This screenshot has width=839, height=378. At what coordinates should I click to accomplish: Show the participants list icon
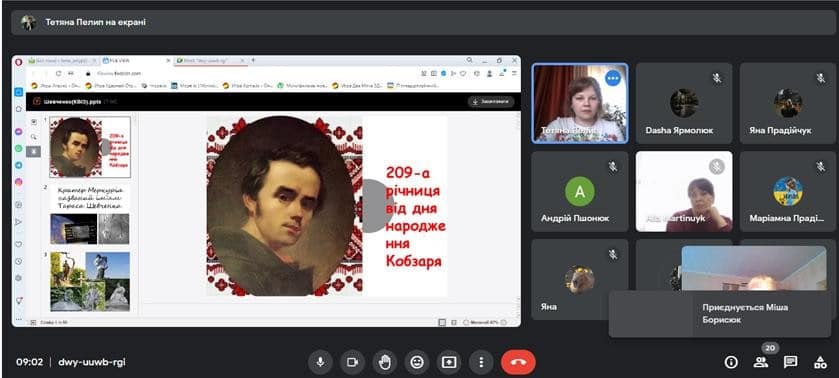point(760,362)
